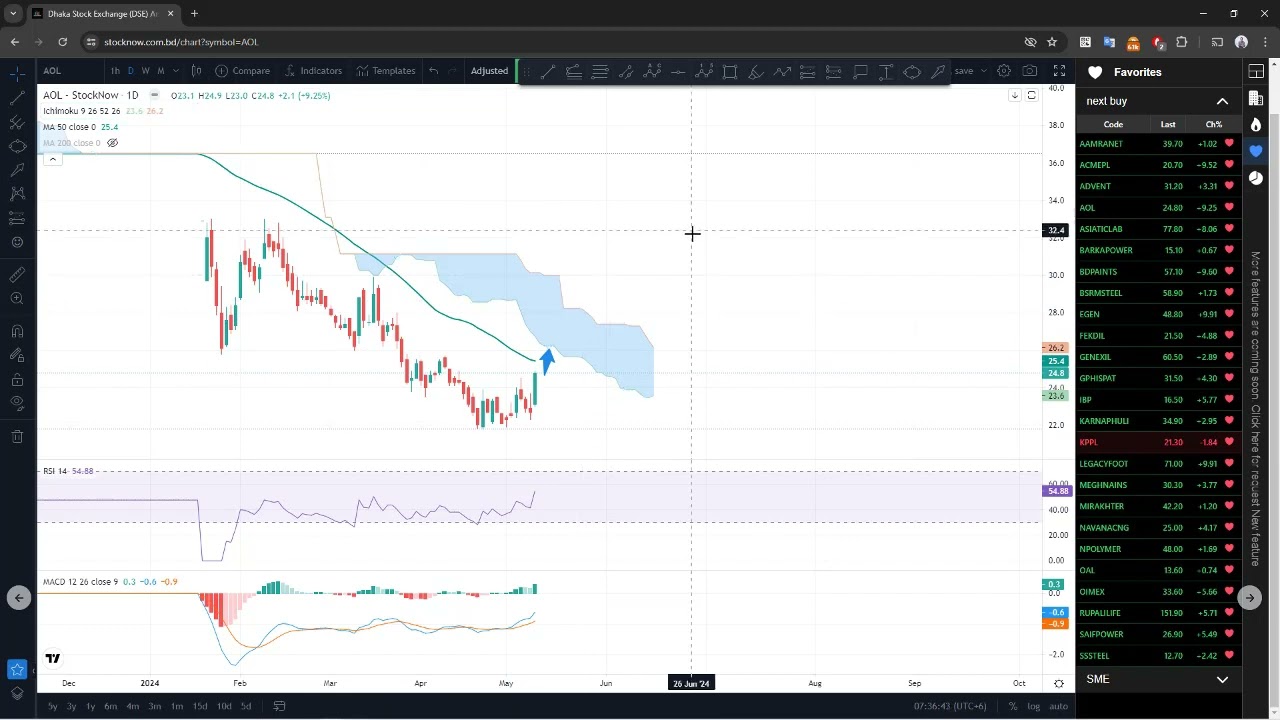Open the pie chart portfolio panel

click(x=1256, y=178)
